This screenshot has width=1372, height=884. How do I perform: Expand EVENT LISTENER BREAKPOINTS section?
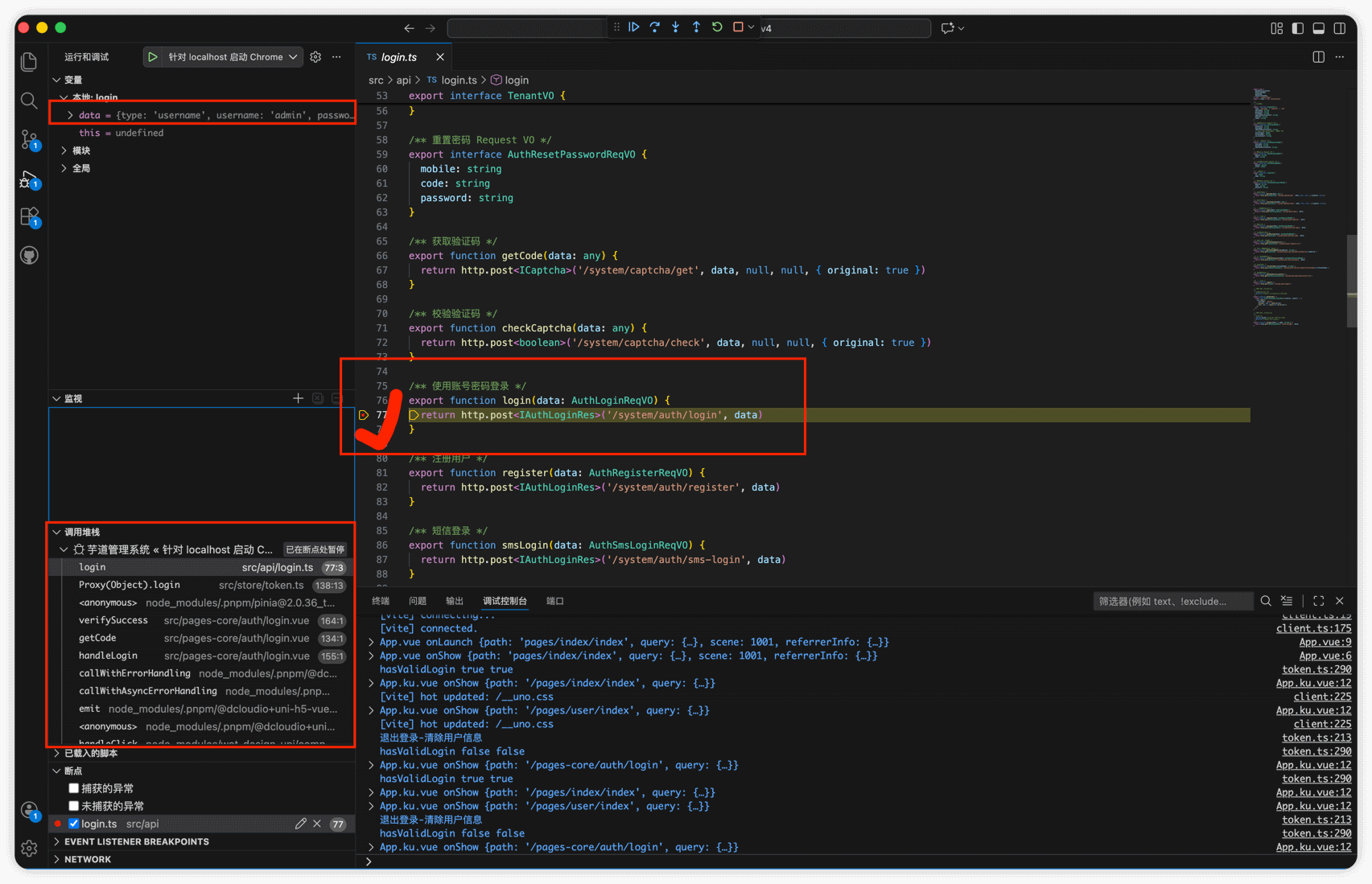[x=136, y=841]
